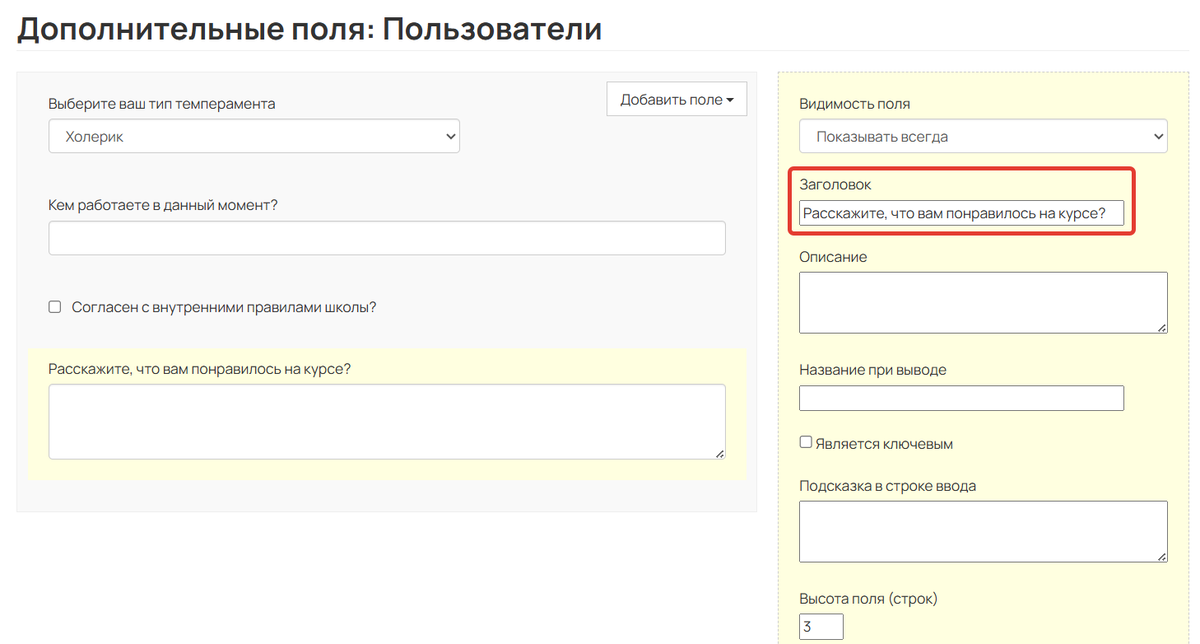Click the «Расскажите, что вам понравилось на курсе?» textarea
The width and height of the screenshot is (1200, 644).
(387, 420)
